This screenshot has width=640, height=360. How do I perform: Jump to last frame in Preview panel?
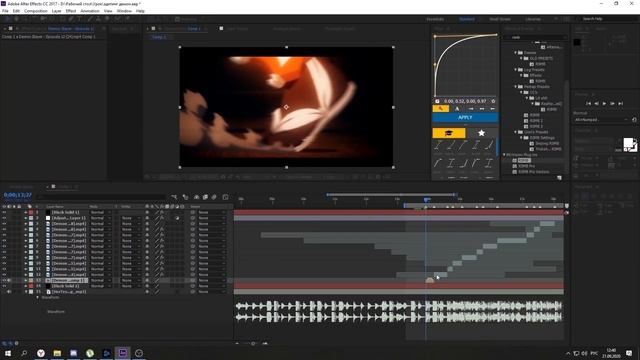point(620,104)
